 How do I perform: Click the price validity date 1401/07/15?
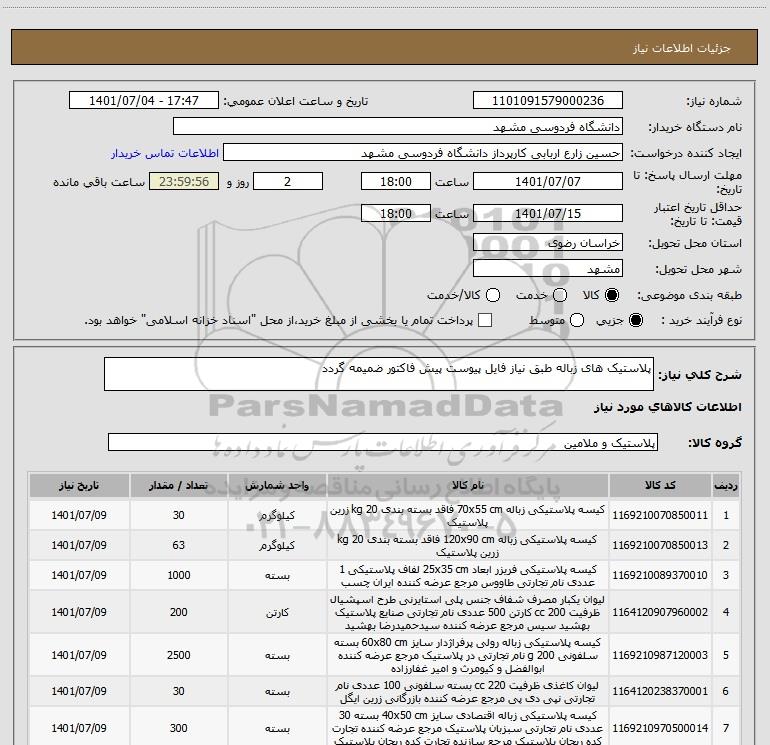click(x=548, y=214)
